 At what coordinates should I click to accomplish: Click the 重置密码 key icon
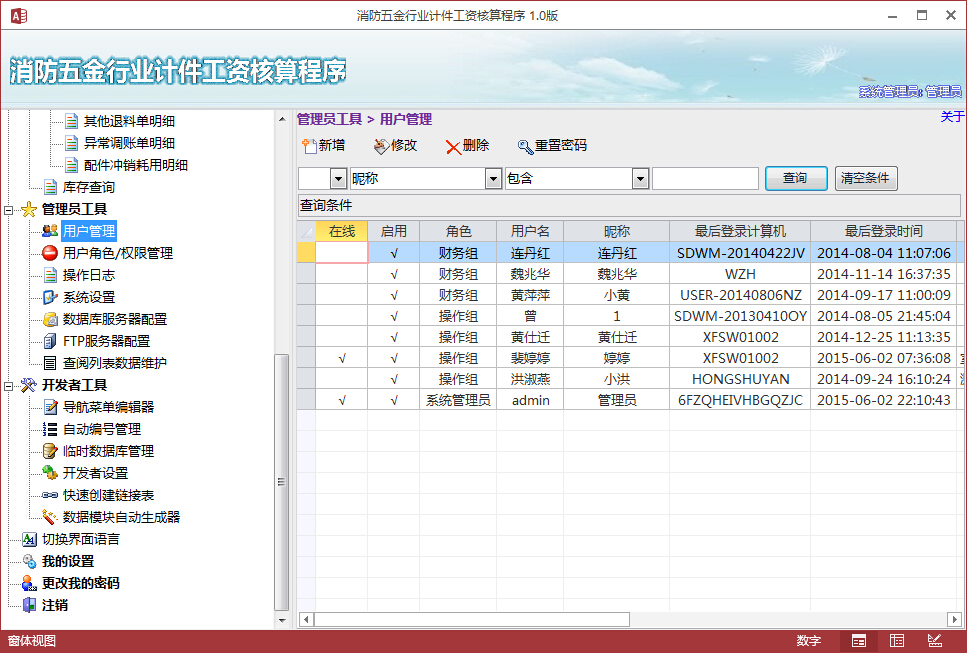click(x=525, y=147)
